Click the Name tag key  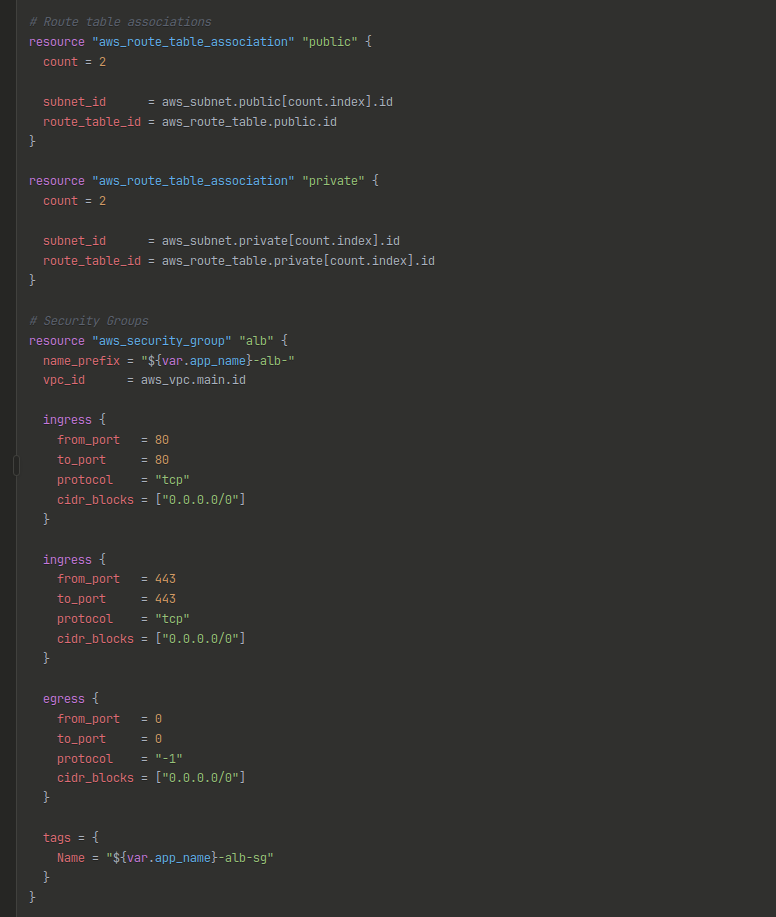click(x=71, y=858)
